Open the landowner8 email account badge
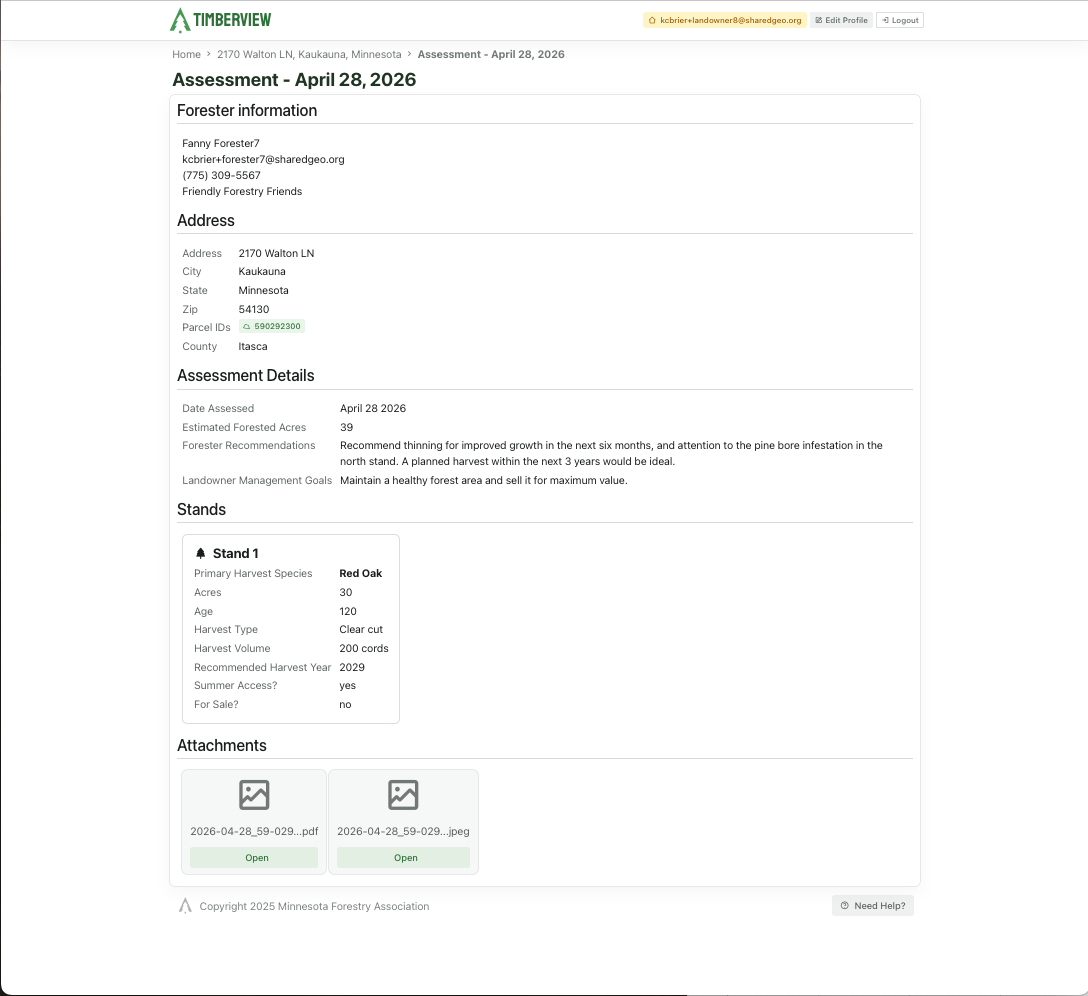1088x996 pixels. pos(724,20)
